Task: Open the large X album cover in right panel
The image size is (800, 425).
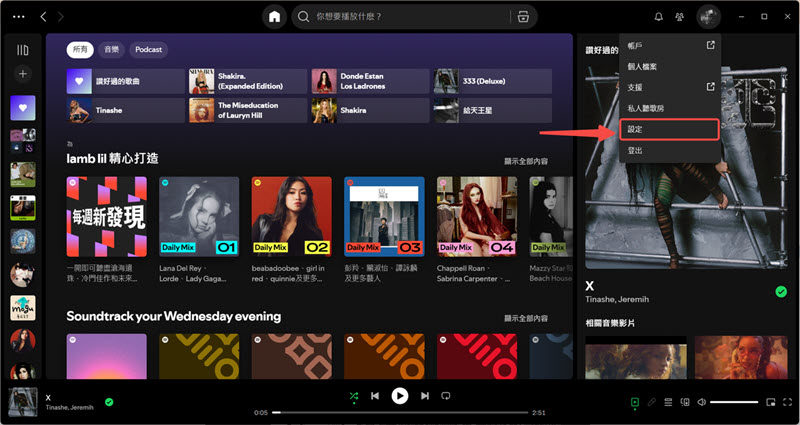Action: point(686,168)
